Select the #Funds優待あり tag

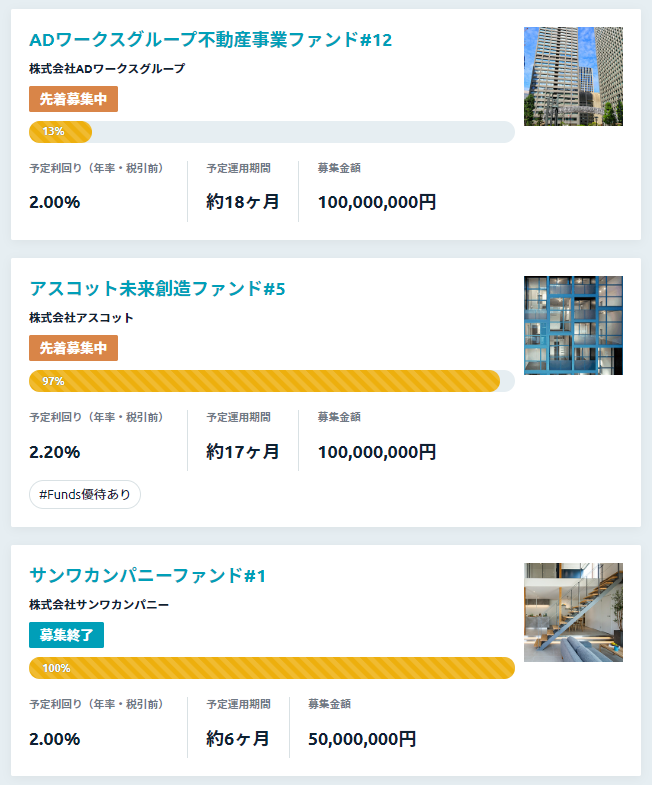point(85,495)
